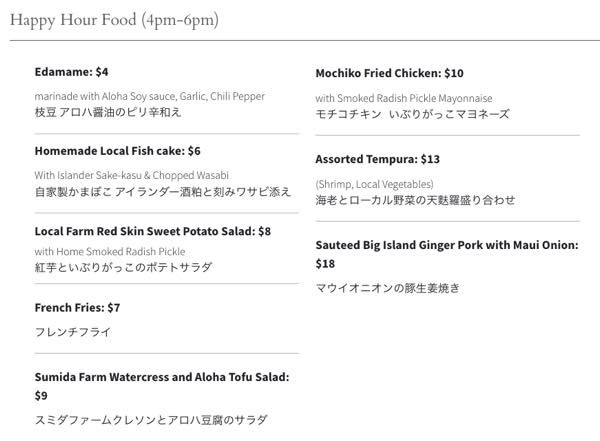Select Sauteed Big Island Ginger Pork title
The image size is (600, 441).
coord(447,245)
